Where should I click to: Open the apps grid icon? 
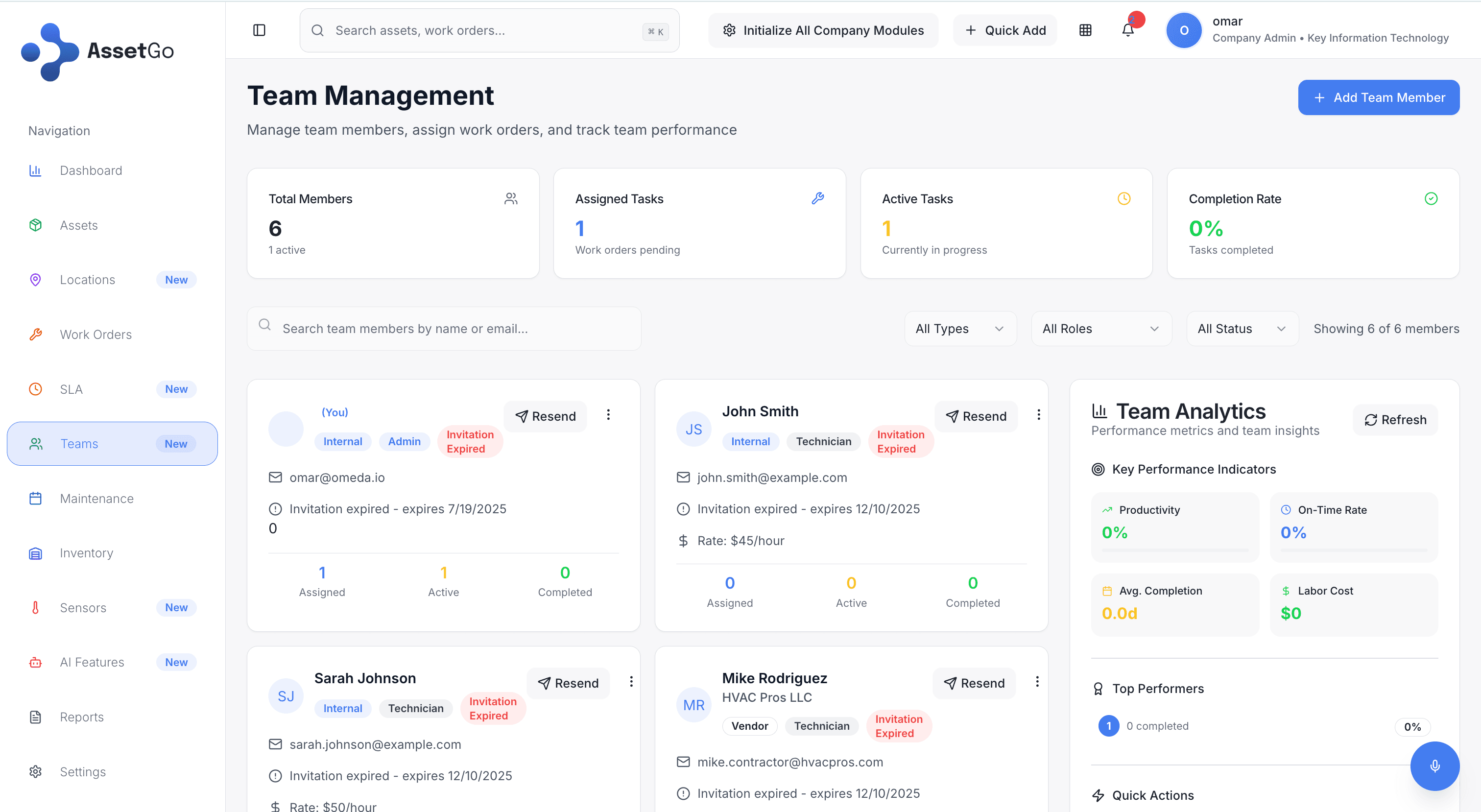(1085, 30)
